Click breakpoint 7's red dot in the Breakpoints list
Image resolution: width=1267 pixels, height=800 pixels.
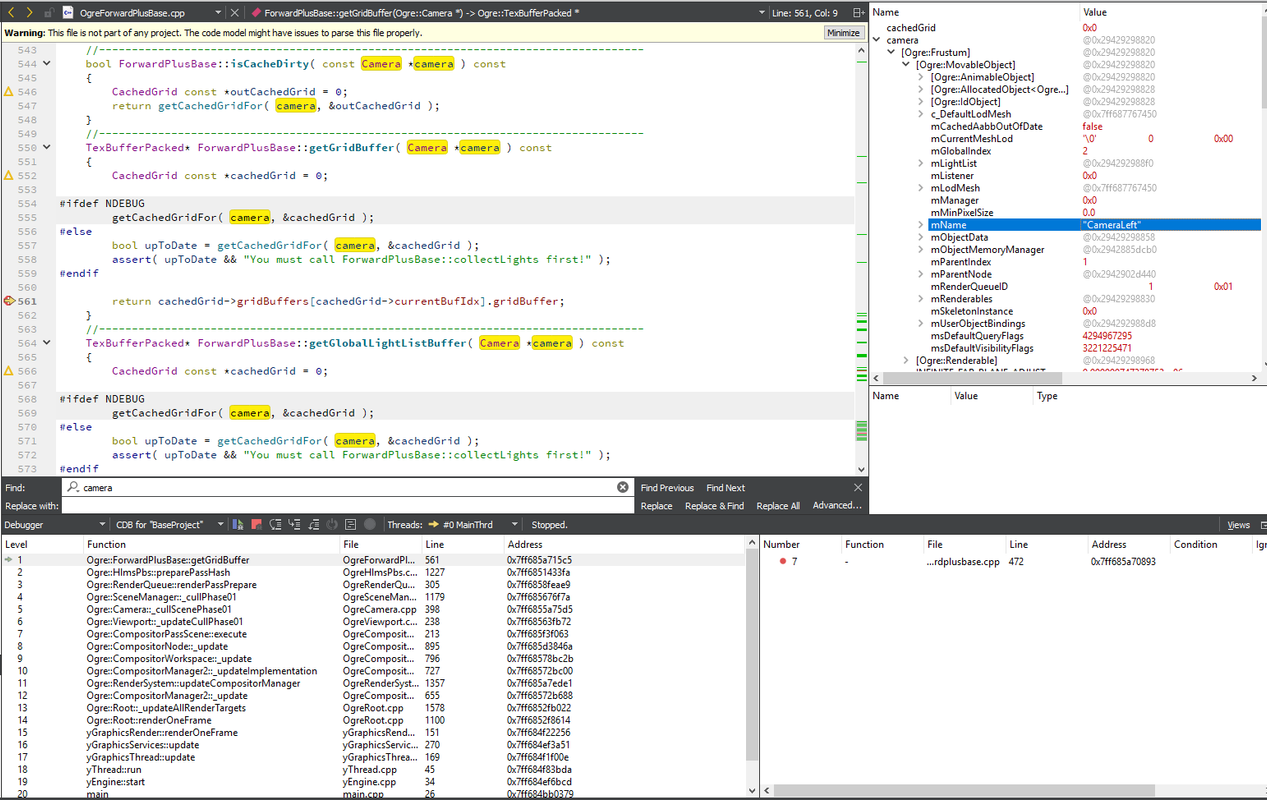click(782, 562)
